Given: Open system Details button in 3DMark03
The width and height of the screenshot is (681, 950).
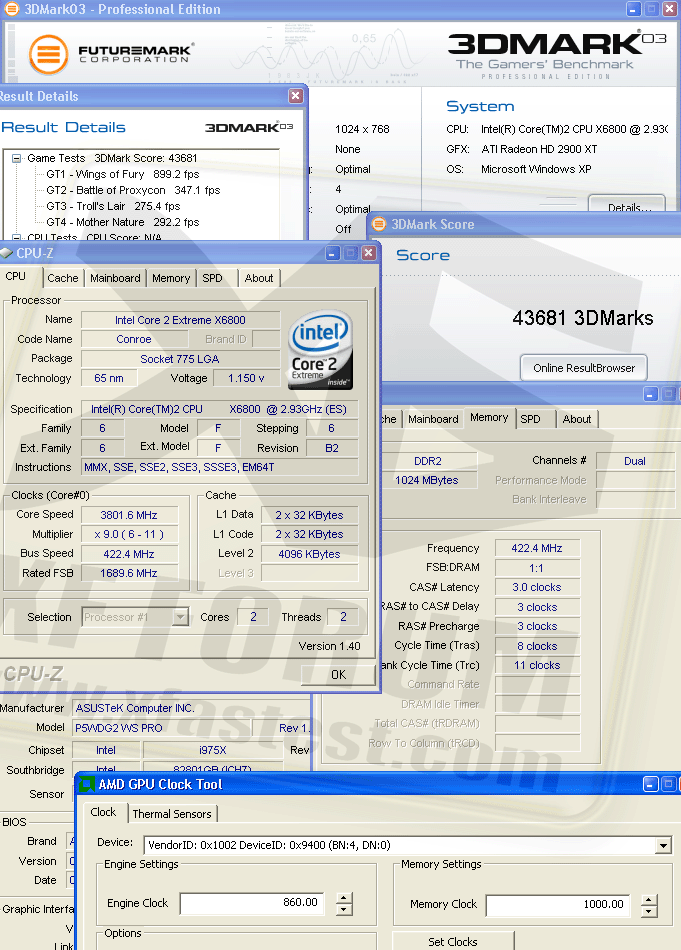Looking at the screenshot, I should point(627,204).
